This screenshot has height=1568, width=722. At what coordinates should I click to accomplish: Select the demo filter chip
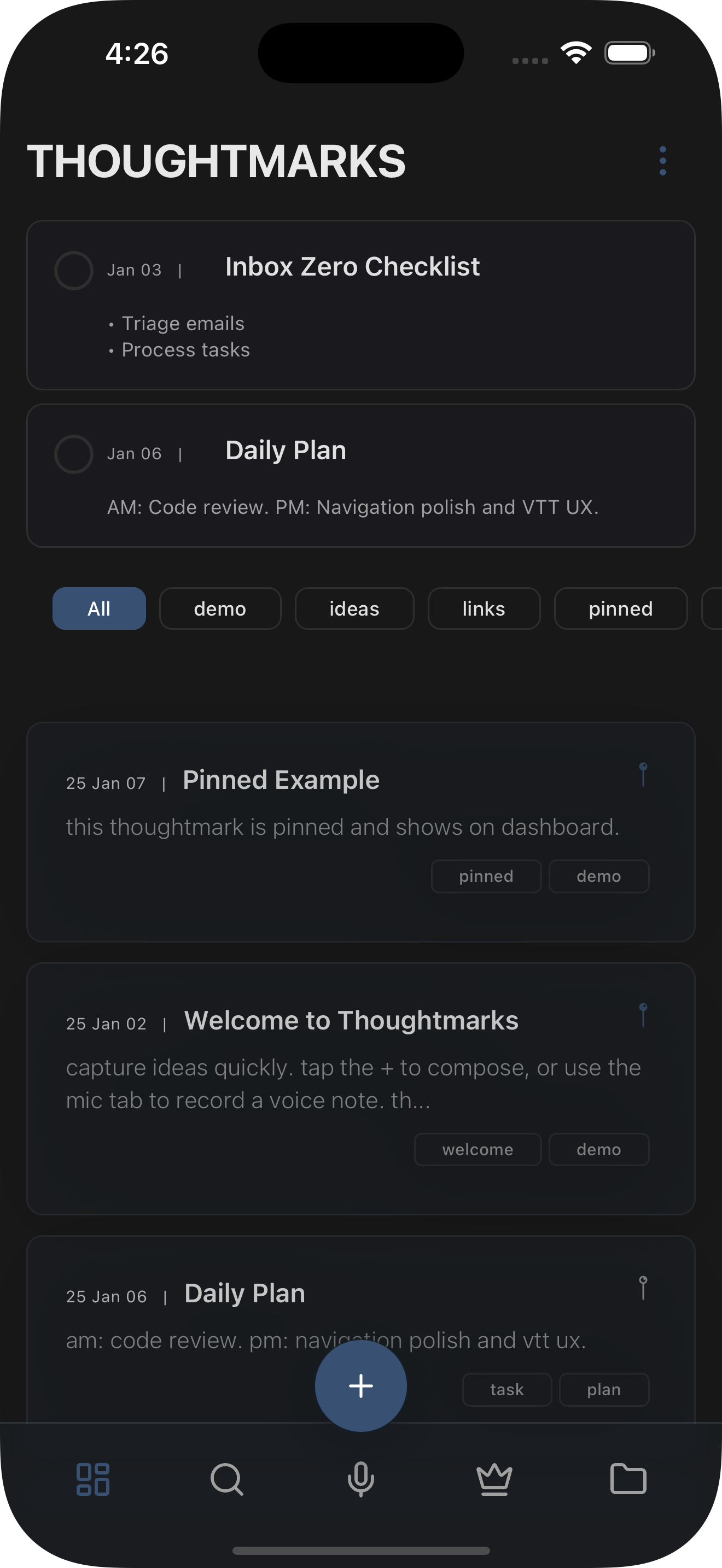click(220, 608)
